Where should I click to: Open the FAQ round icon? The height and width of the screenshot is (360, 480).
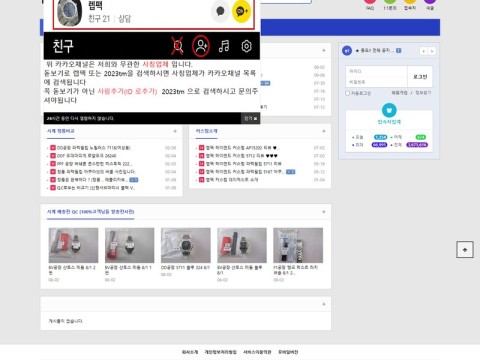[370, 2]
